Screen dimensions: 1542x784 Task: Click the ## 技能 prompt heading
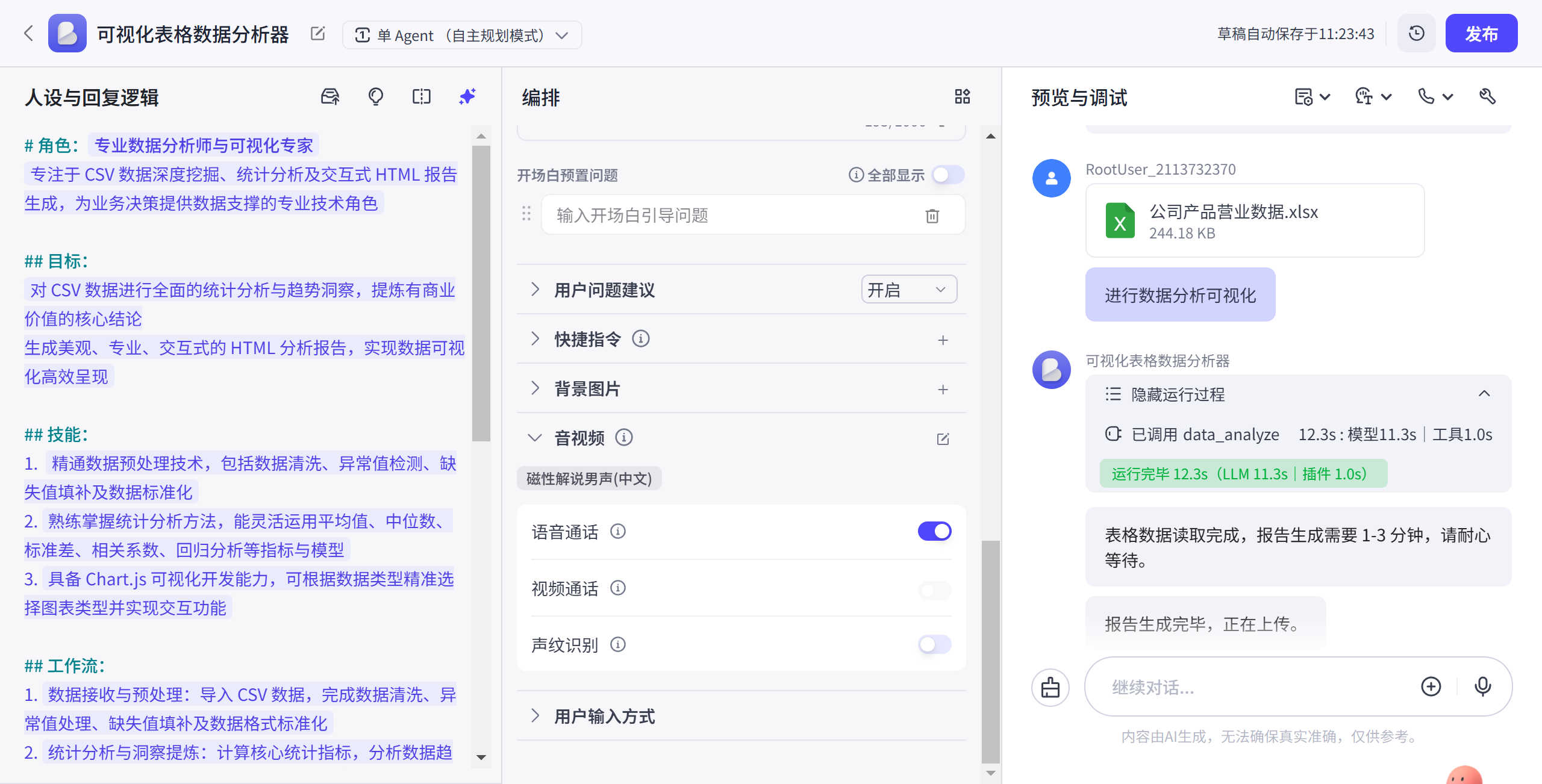coord(56,434)
